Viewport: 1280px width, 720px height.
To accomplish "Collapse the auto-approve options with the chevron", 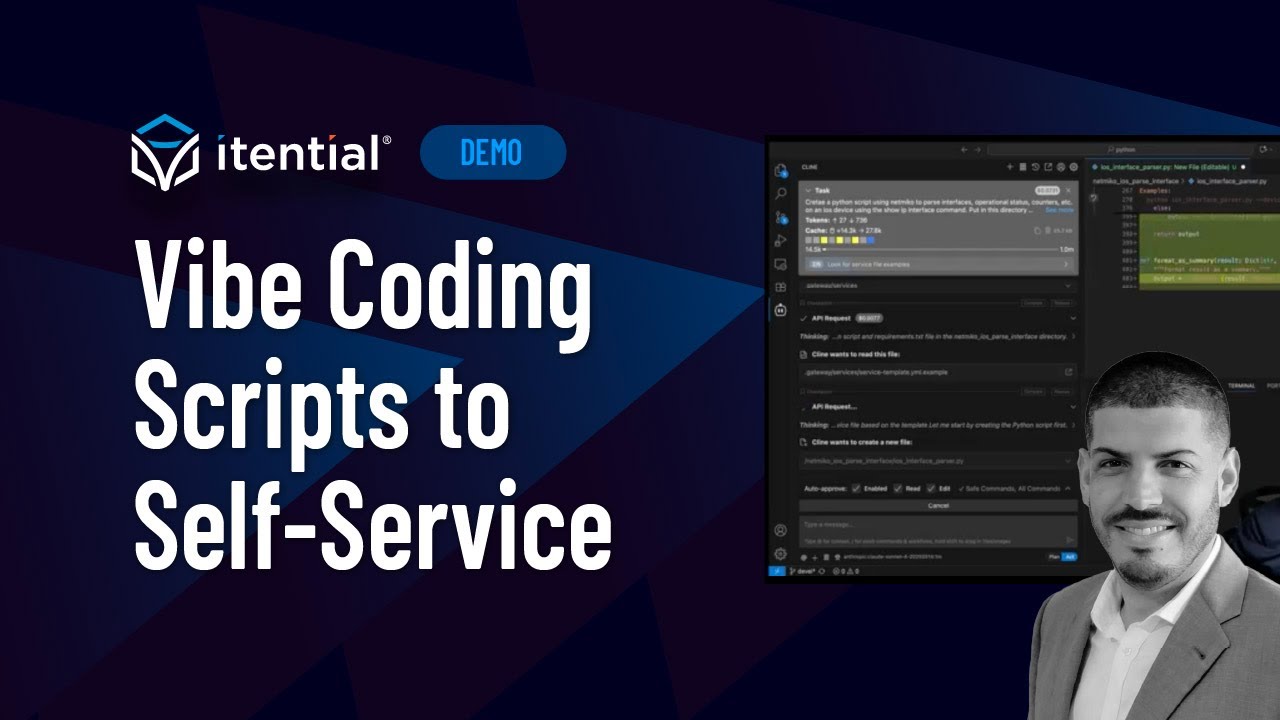I will pyautogui.click(x=1068, y=489).
